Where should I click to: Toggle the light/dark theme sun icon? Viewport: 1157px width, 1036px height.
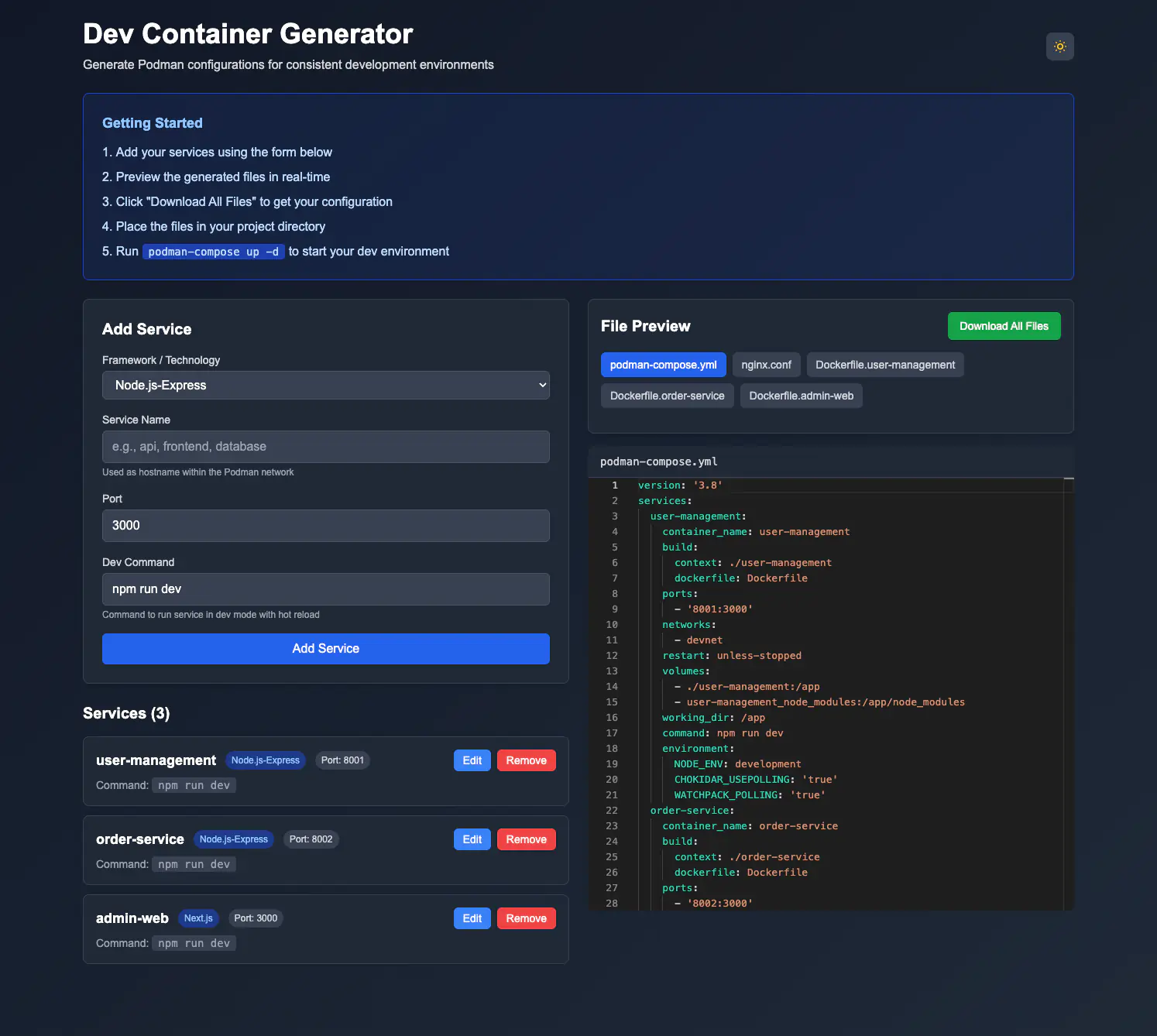click(1059, 46)
